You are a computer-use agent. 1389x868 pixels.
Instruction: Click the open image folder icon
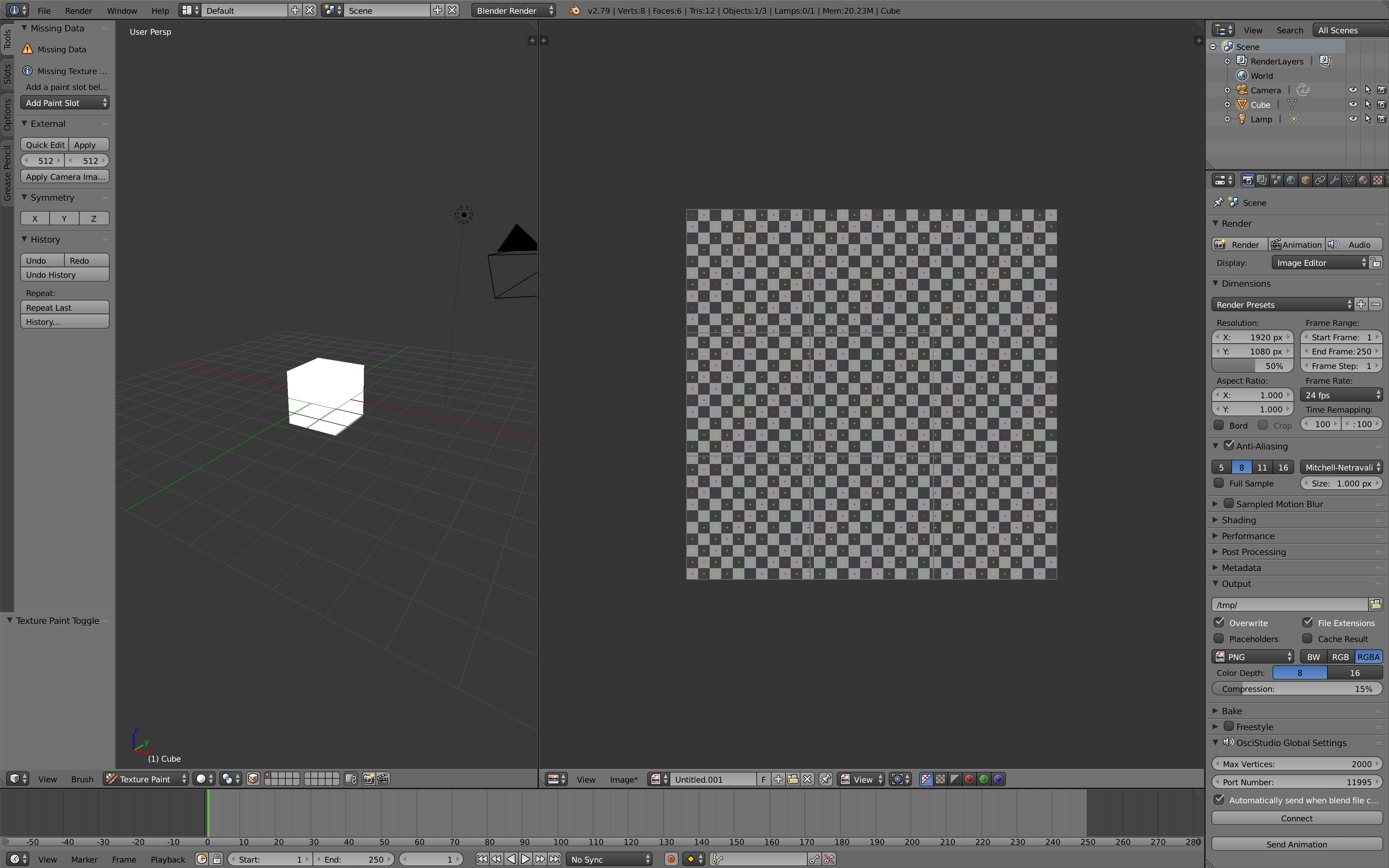point(793,779)
